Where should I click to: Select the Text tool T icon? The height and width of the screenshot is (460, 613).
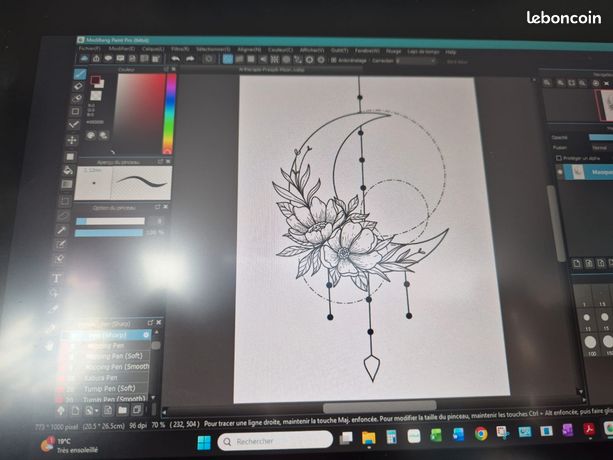point(57,278)
